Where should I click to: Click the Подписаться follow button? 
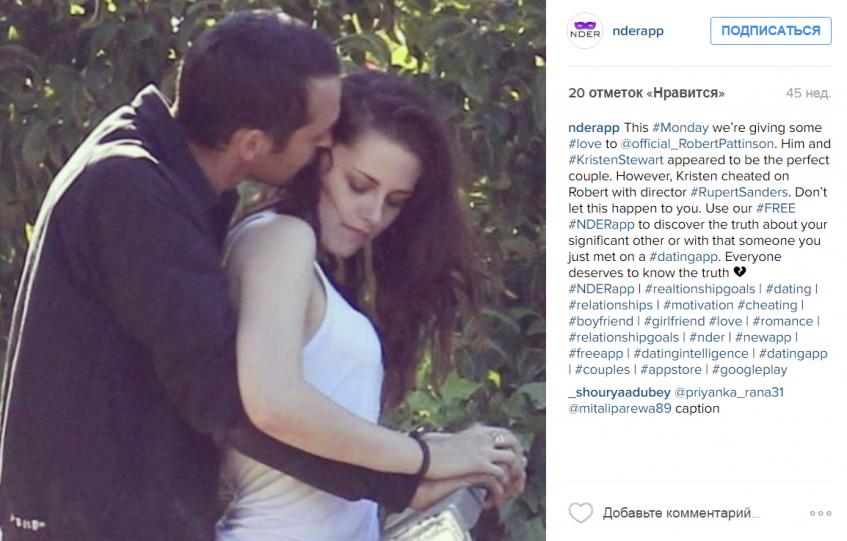click(770, 31)
